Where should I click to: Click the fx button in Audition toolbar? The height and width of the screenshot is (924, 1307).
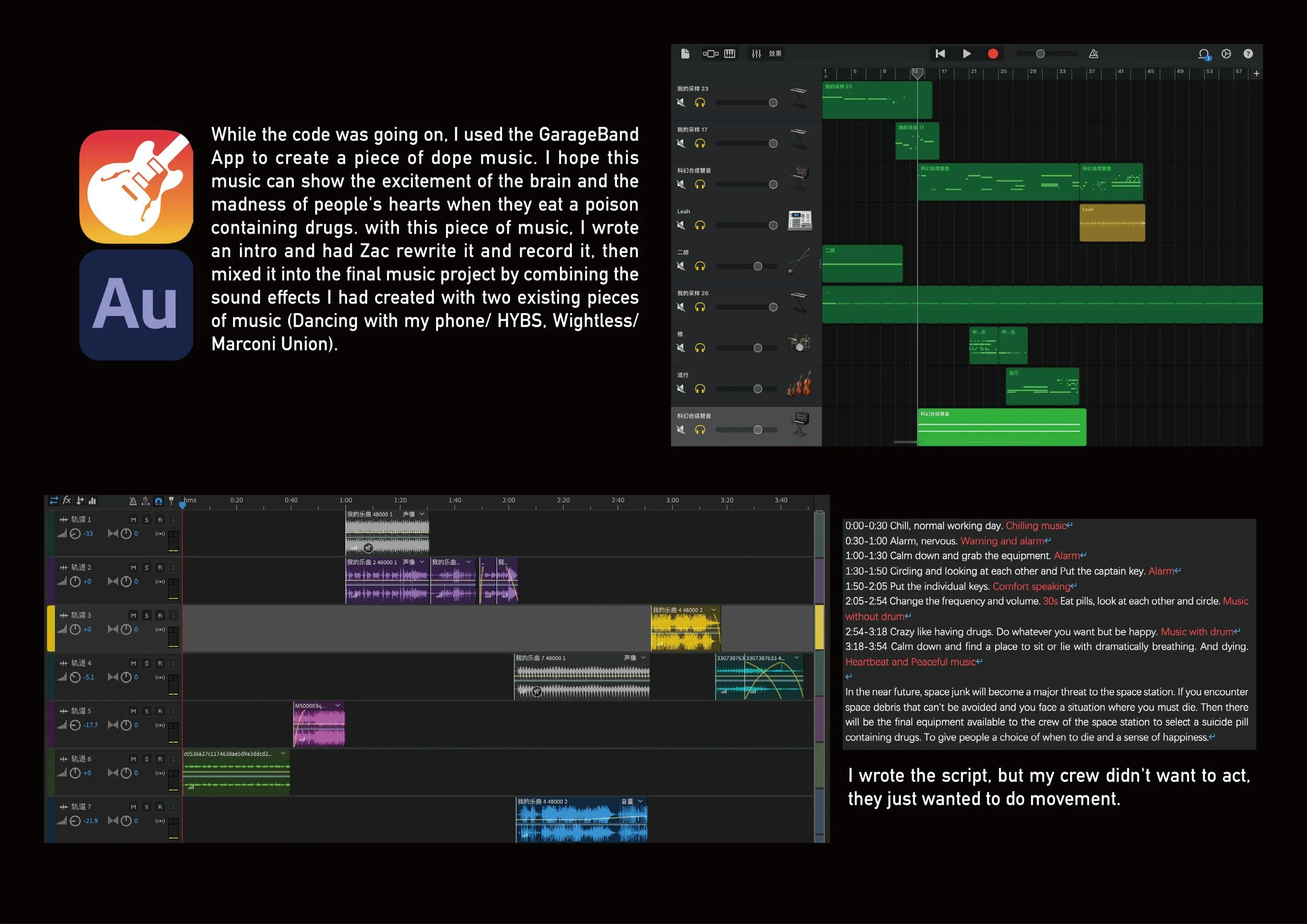pyautogui.click(x=66, y=500)
